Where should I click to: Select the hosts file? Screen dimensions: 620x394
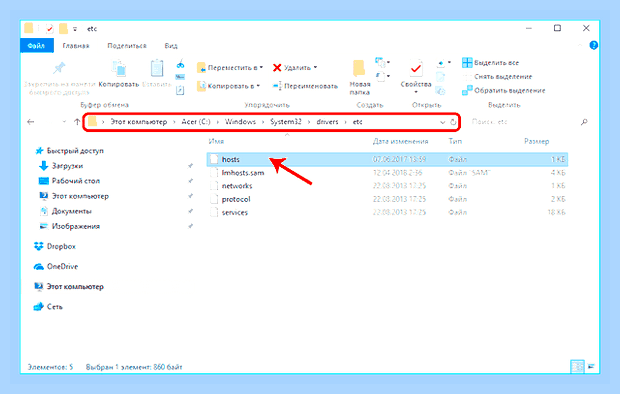[x=388, y=159]
